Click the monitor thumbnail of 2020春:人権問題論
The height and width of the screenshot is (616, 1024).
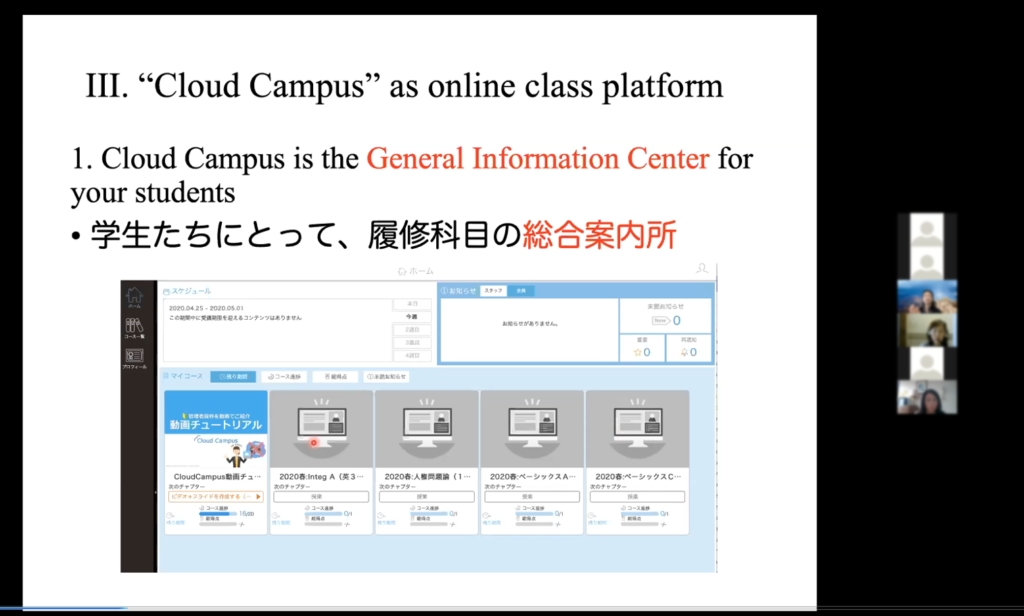pyautogui.click(x=426, y=429)
